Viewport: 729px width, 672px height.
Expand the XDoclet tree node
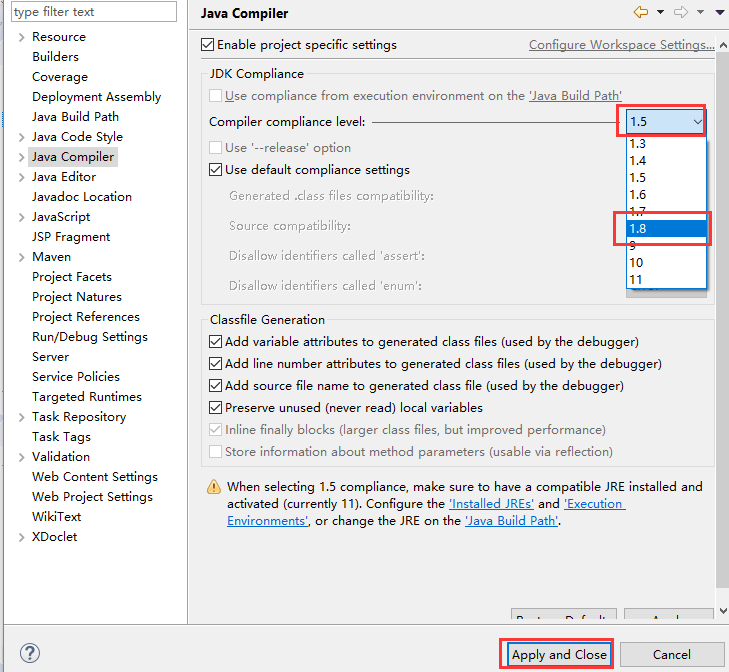[21, 537]
